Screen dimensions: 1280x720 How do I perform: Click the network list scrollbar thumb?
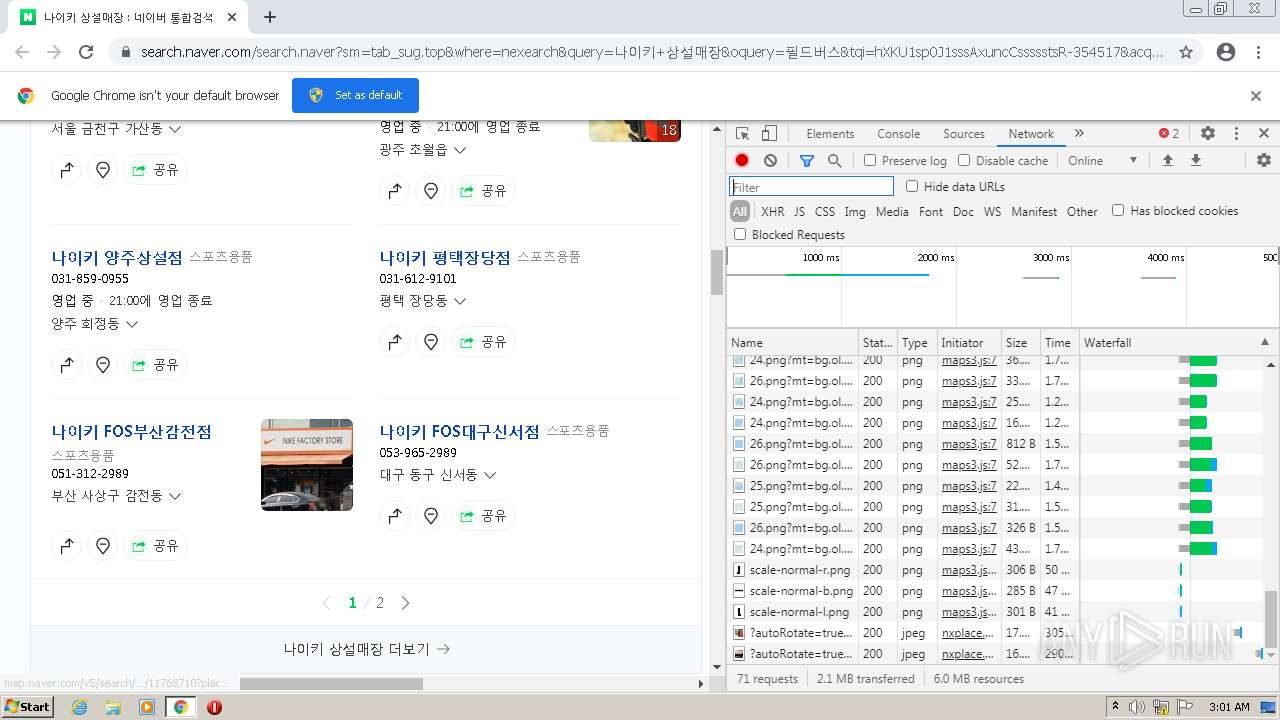click(x=1271, y=619)
